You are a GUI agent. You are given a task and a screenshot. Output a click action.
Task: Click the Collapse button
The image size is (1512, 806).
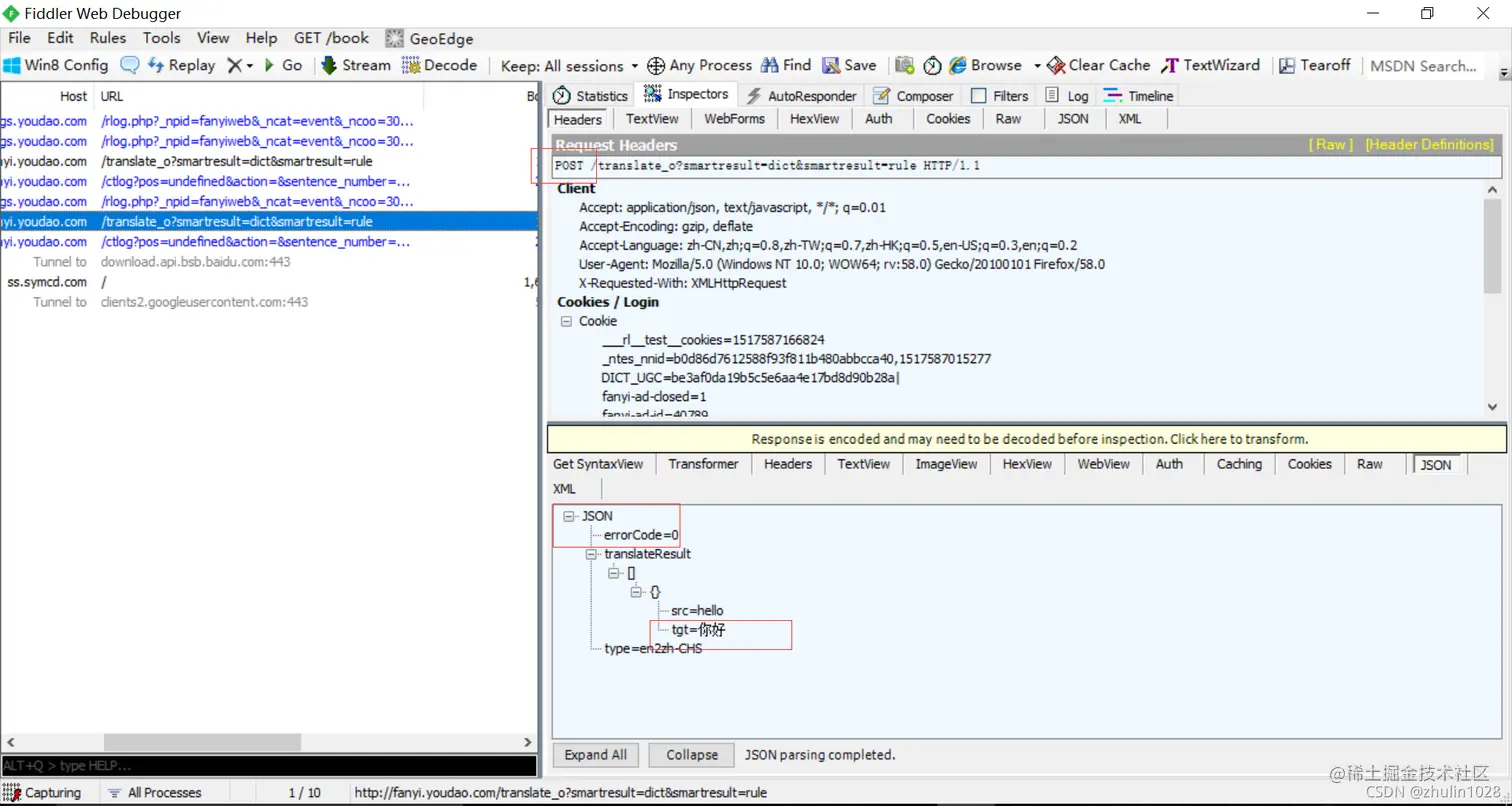point(692,755)
